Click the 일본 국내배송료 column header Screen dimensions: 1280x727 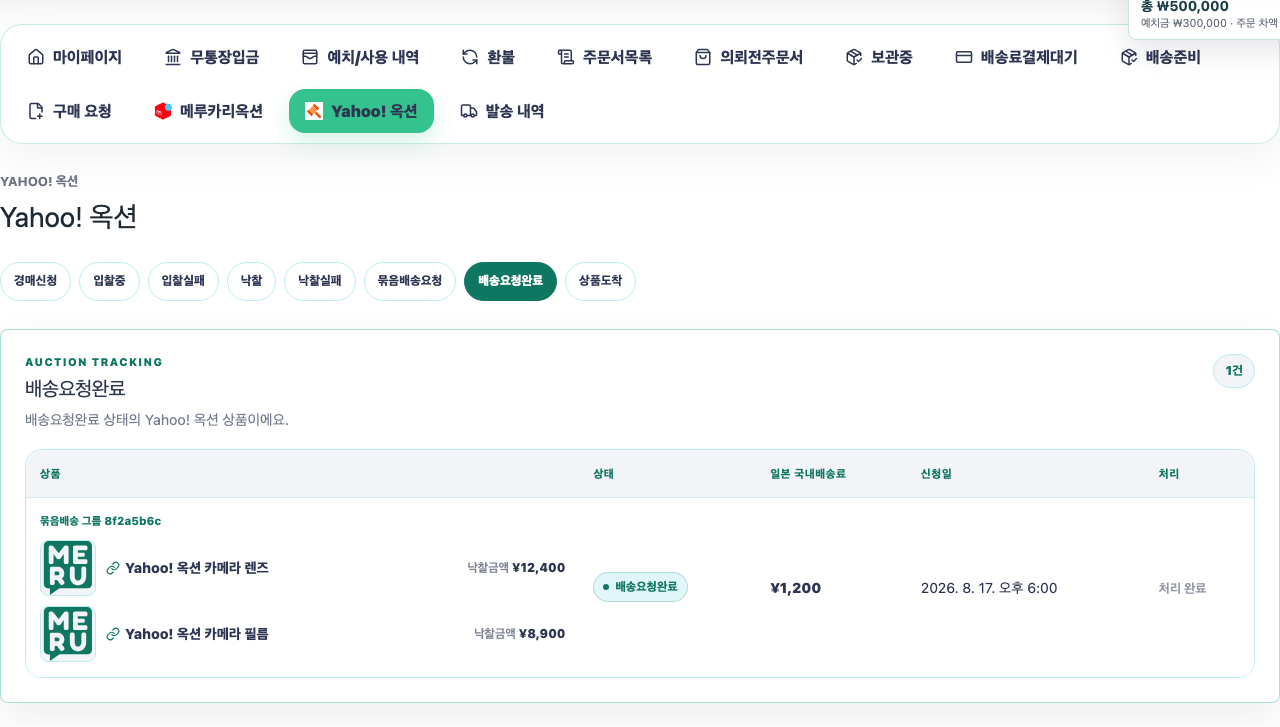coord(808,474)
